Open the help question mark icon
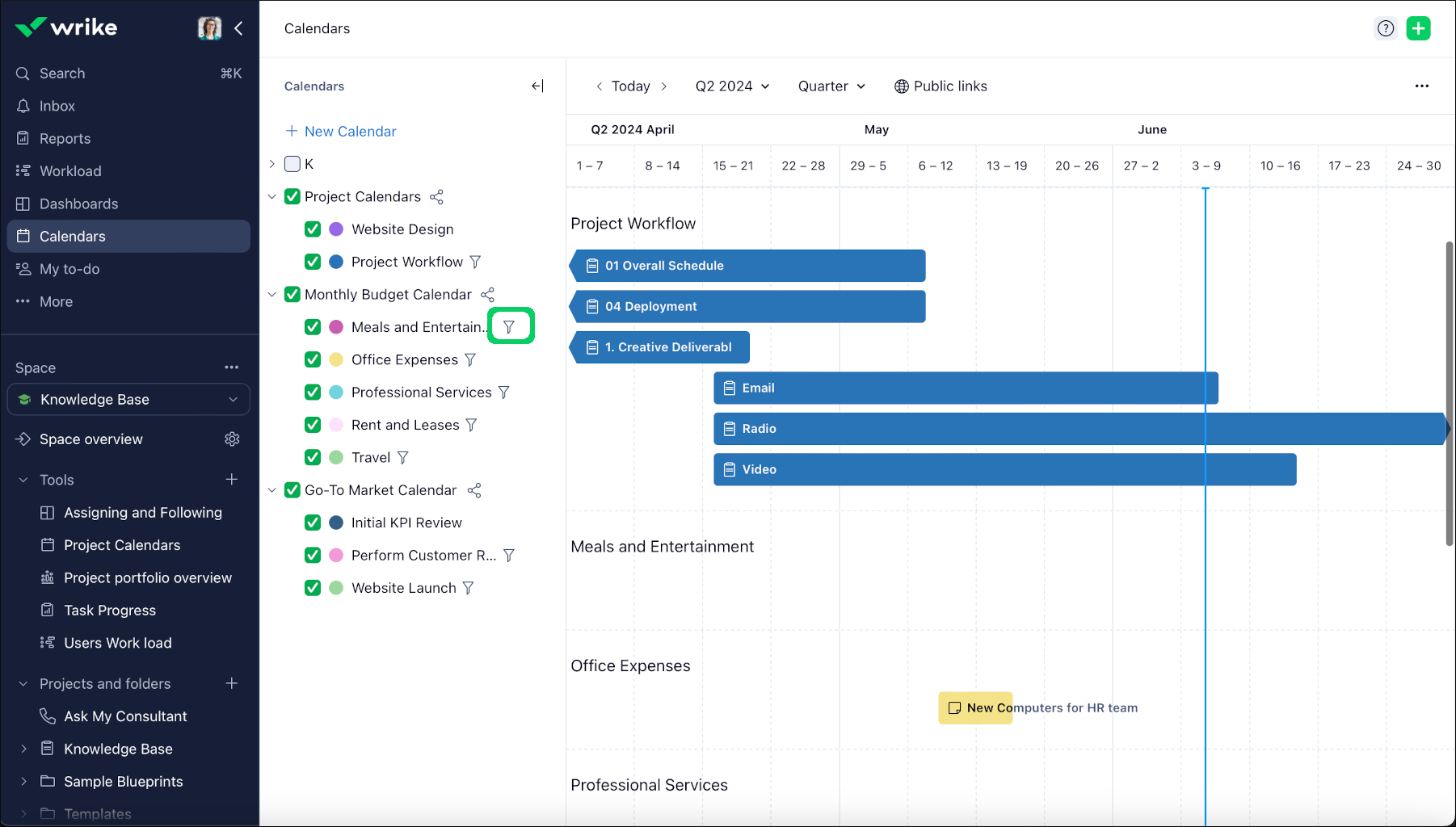Image resolution: width=1456 pixels, height=827 pixels. pos(1386,28)
